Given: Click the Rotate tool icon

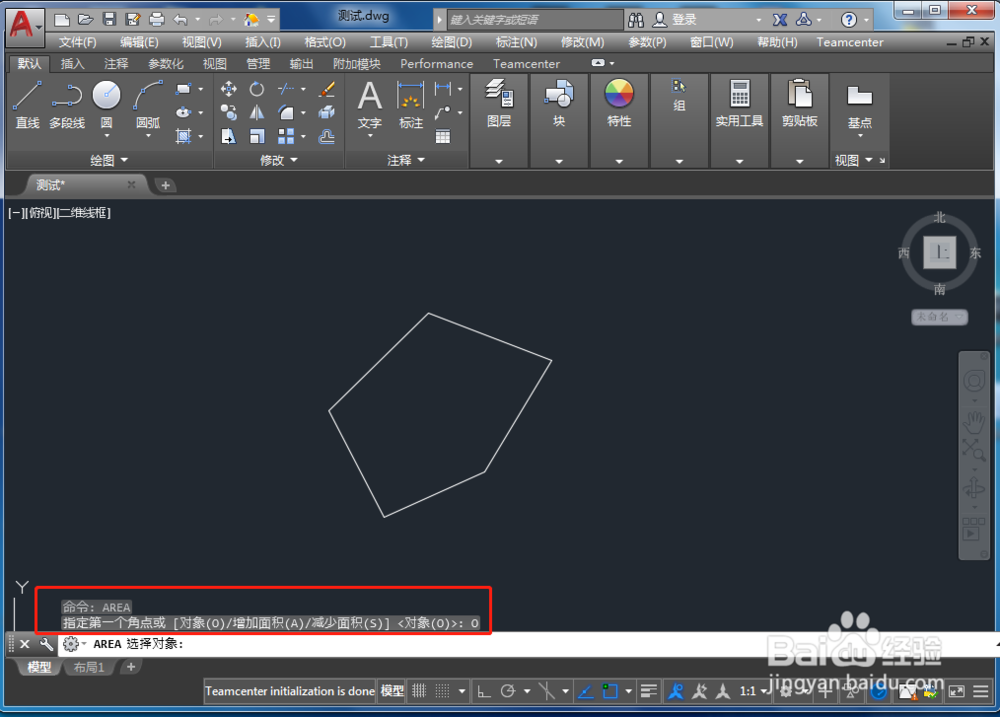Looking at the screenshot, I should (x=256, y=89).
